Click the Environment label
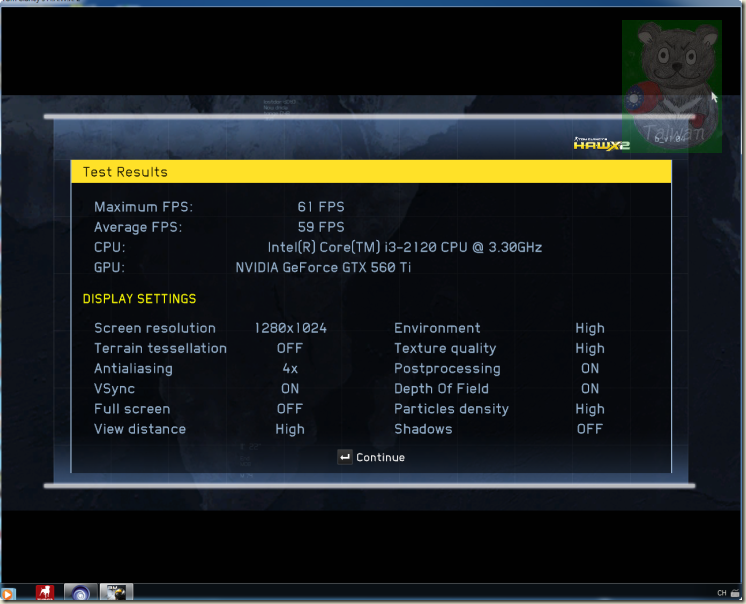Screen dimensions: 746x604 [437, 328]
